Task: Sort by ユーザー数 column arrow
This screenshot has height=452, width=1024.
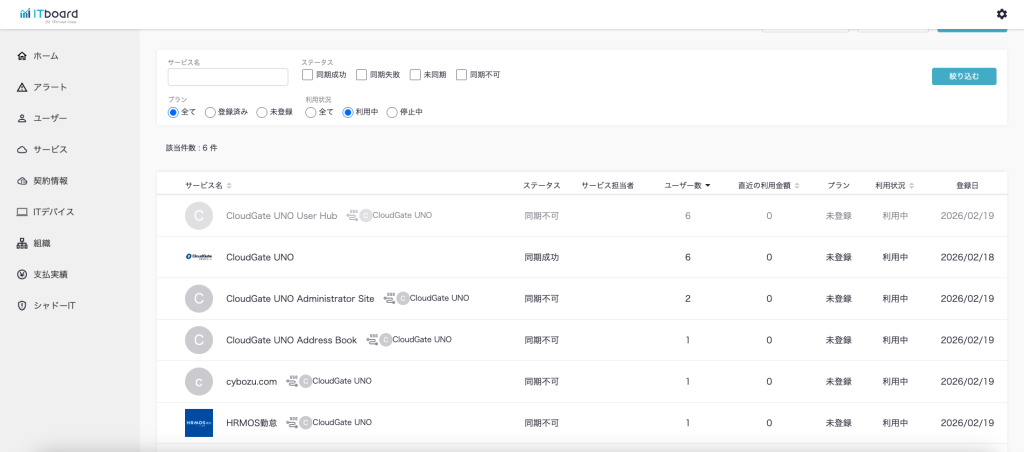Action: [x=708, y=186]
